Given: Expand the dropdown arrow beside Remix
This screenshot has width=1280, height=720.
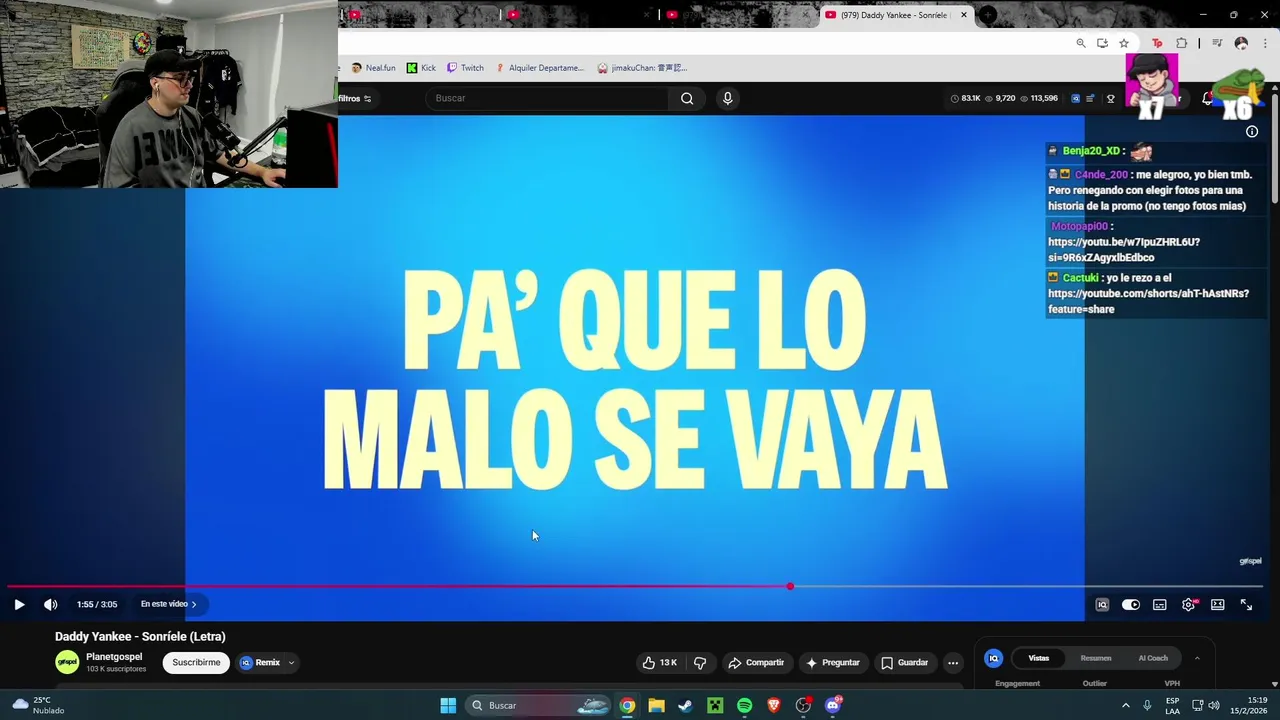Looking at the screenshot, I should pos(292,662).
